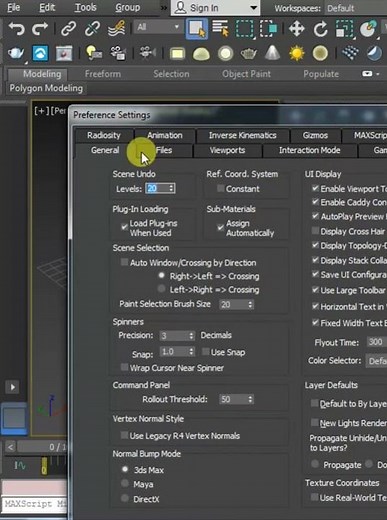Open the Rendered Frame Window icon
Screen dimensions: 387x520
64,53
